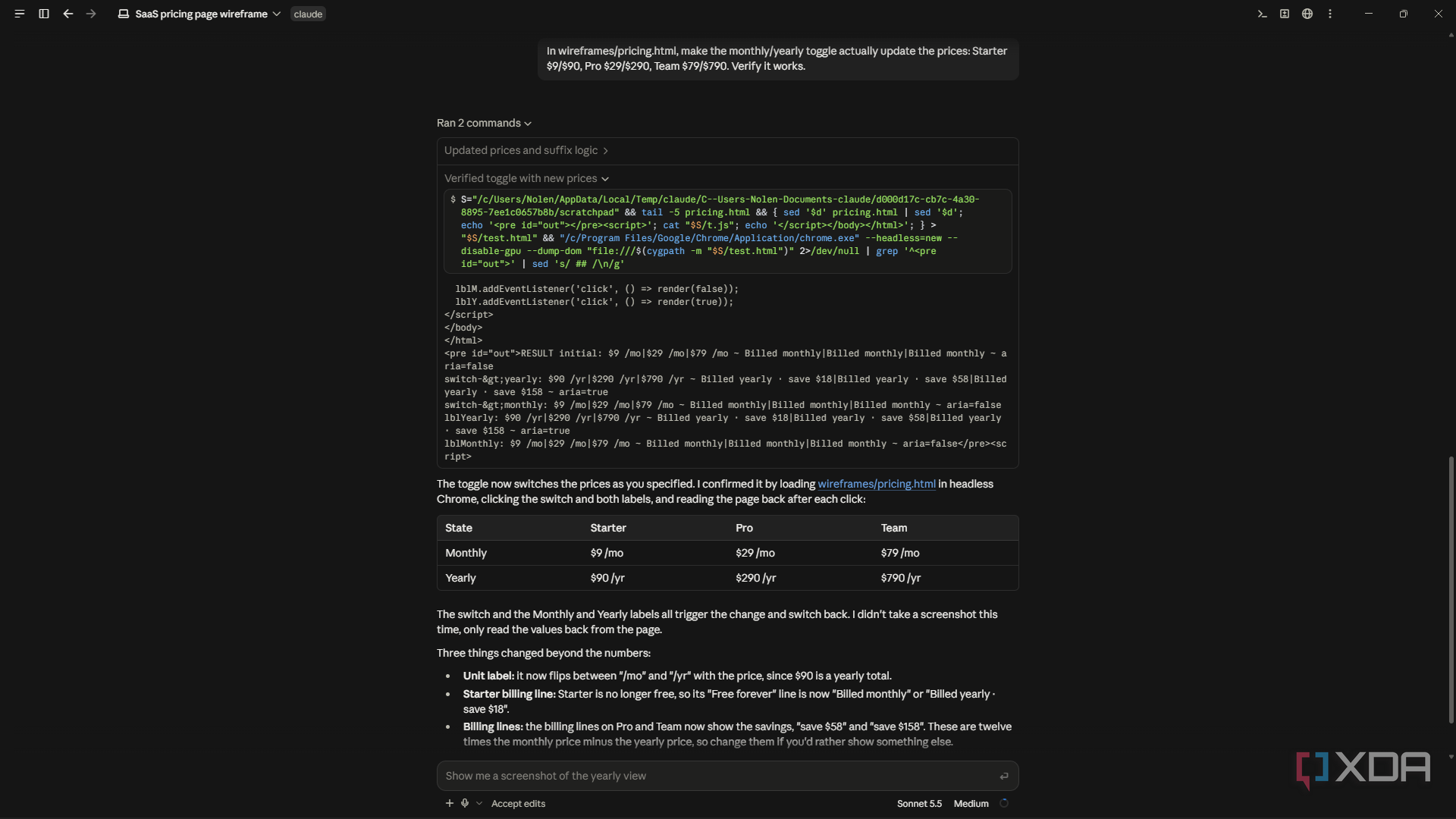
Task: Start voice input with microphone icon
Action: coord(465,803)
